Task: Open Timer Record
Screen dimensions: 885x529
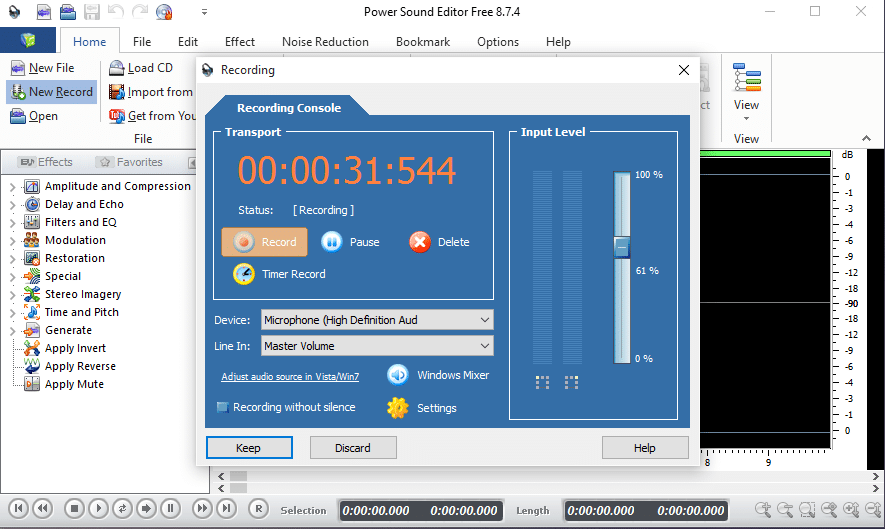Action: pos(279,274)
